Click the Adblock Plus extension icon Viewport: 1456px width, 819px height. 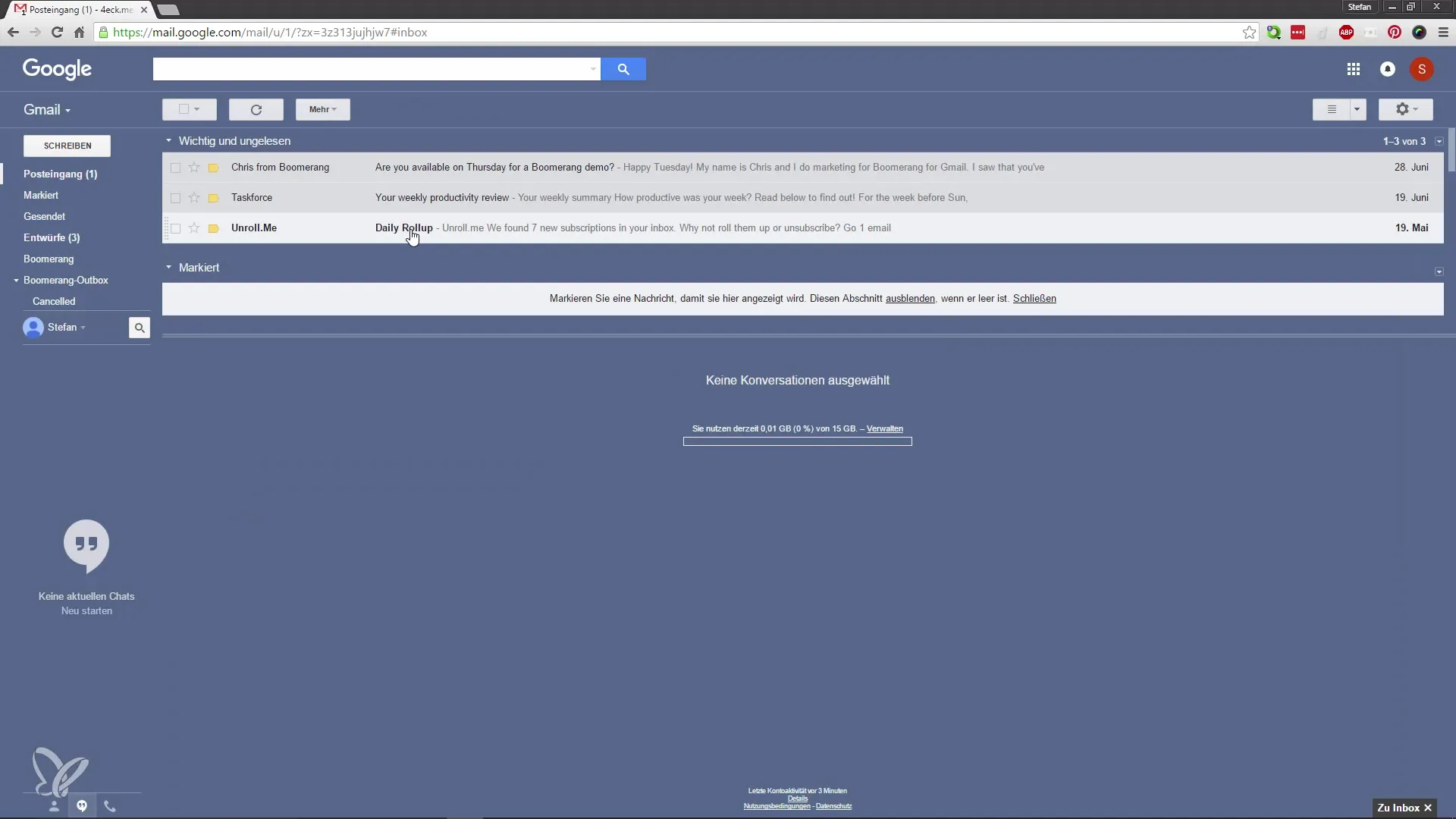coord(1347,33)
